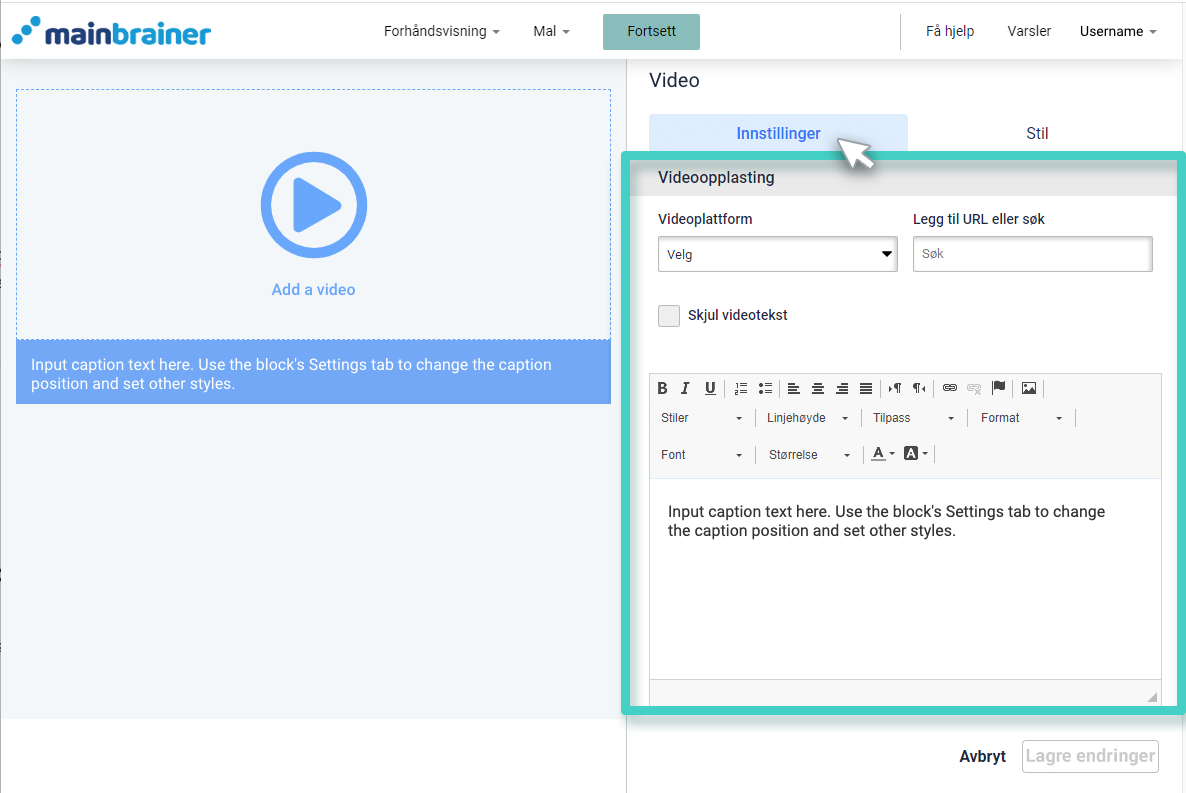1186x793 pixels.
Task: Click the play icon to add video
Action: pyautogui.click(x=313, y=206)
